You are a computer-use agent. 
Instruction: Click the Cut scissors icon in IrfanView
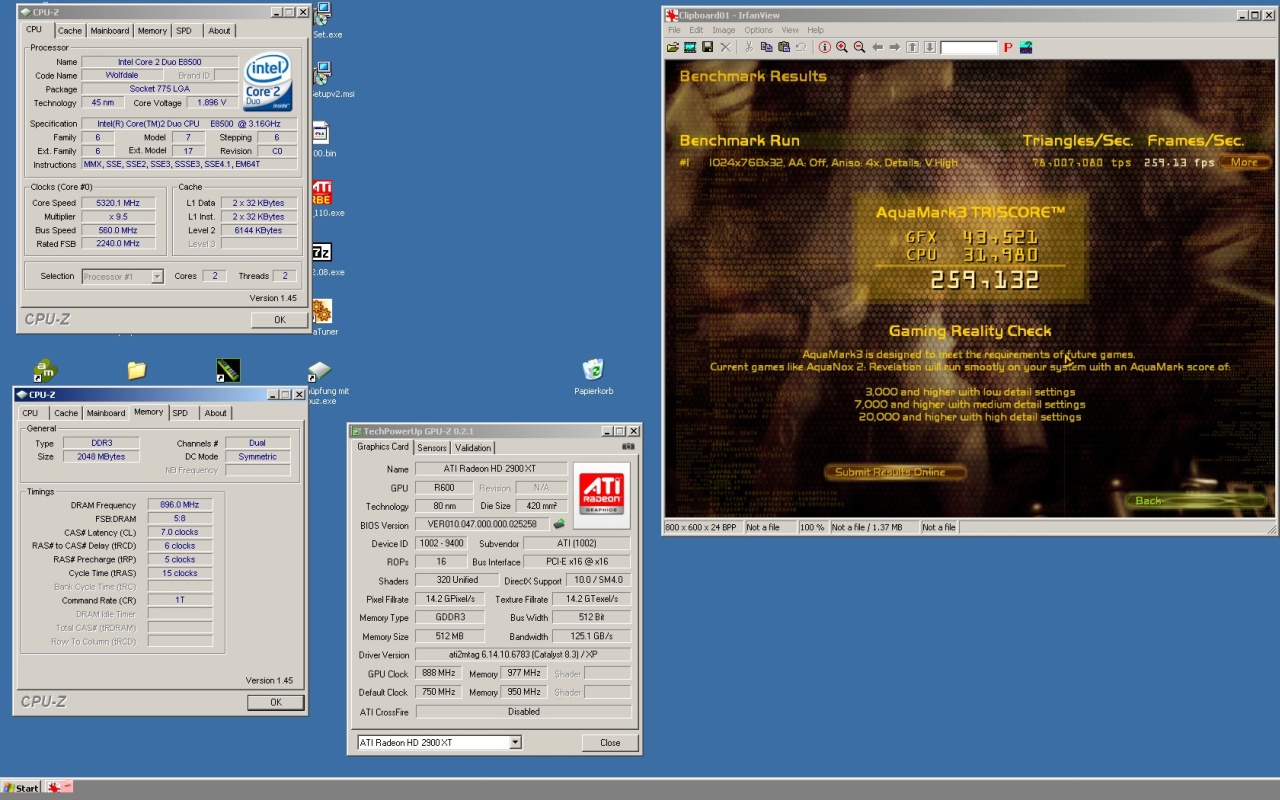[748, 47]
